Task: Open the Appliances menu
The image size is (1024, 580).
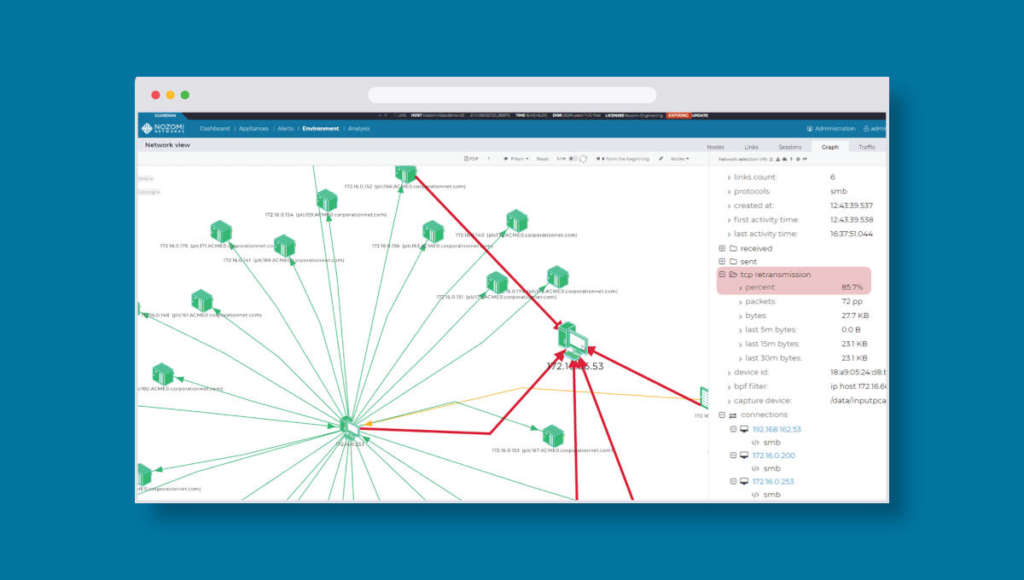Action: coord(253,129)
